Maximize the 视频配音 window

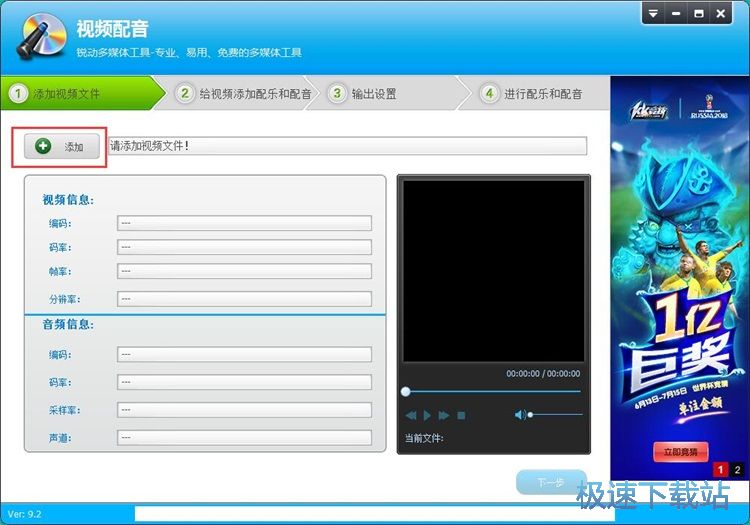698,14
